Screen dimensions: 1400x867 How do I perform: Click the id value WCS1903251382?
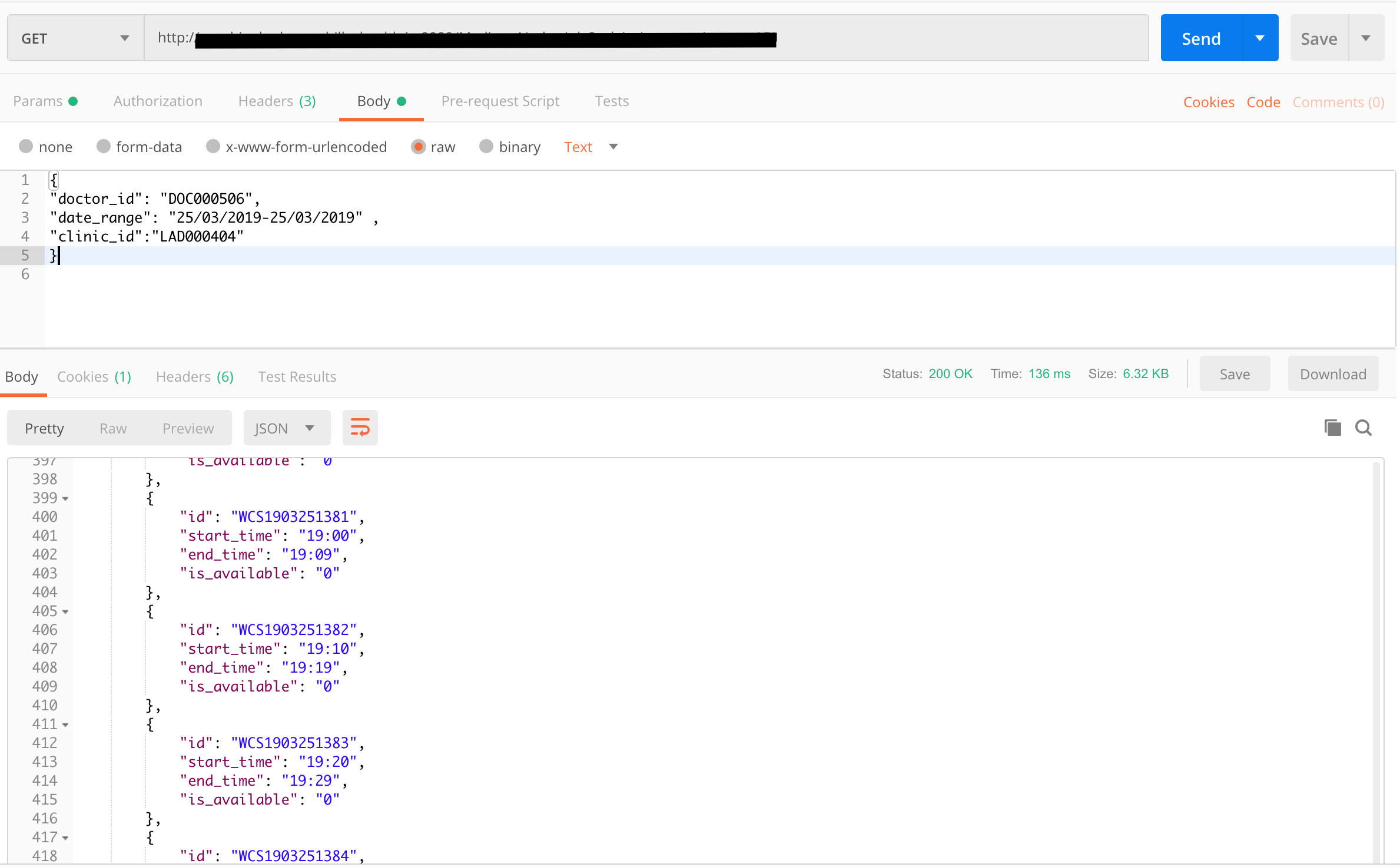point(294,630)
